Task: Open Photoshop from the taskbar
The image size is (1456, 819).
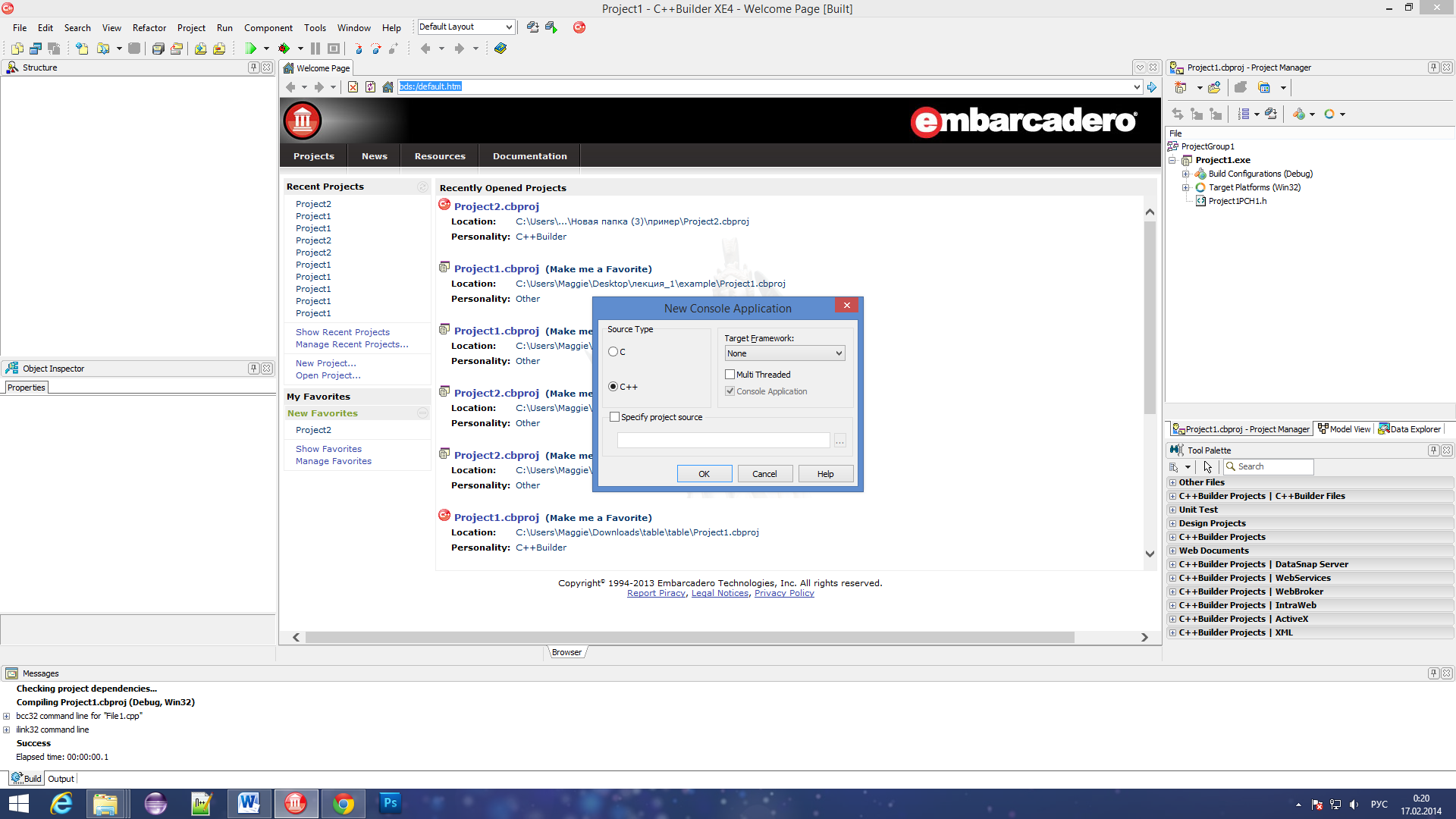Action: [x=390, y=804]
